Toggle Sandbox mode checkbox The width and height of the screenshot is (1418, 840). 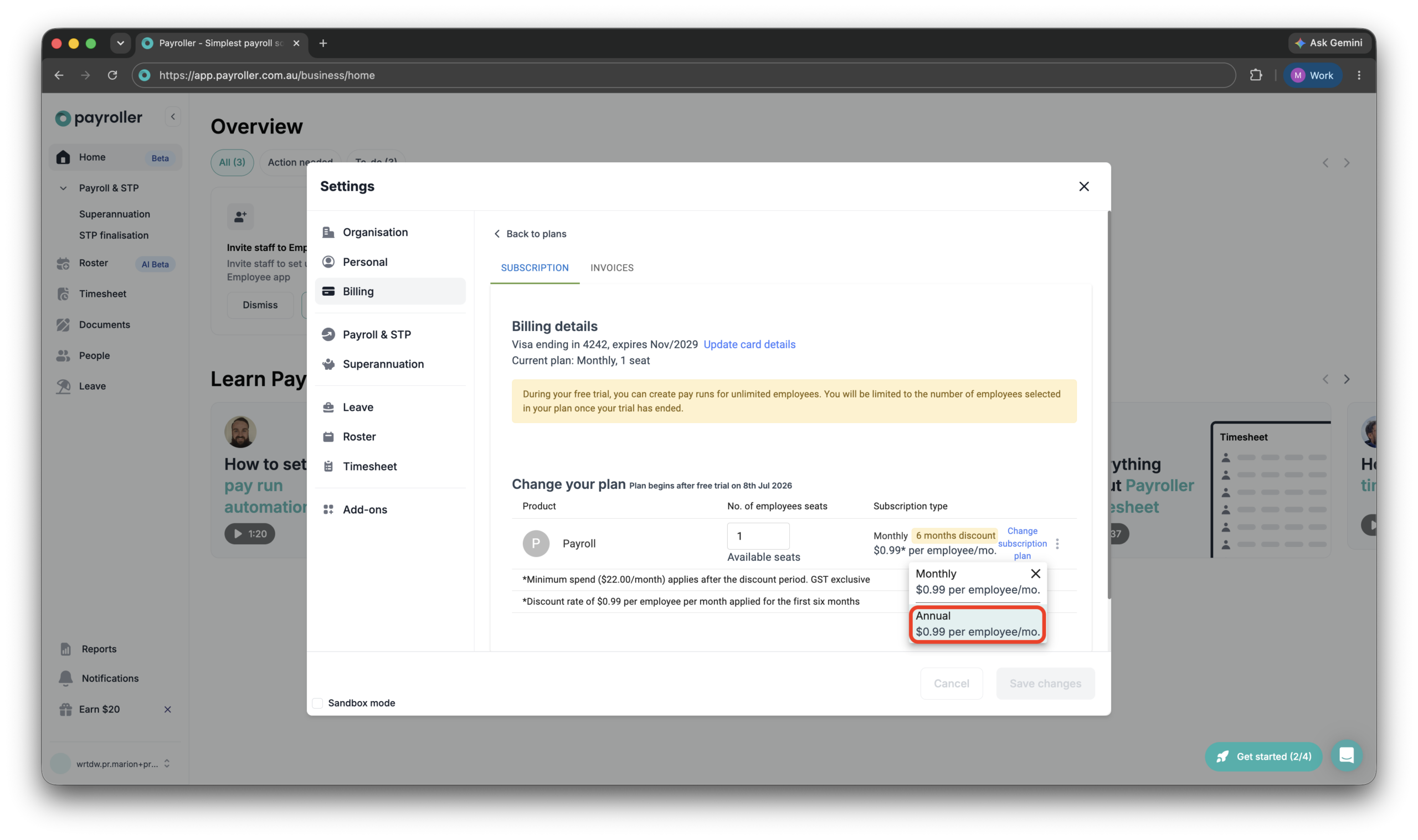pyautogui.click(x=317, y=702)
